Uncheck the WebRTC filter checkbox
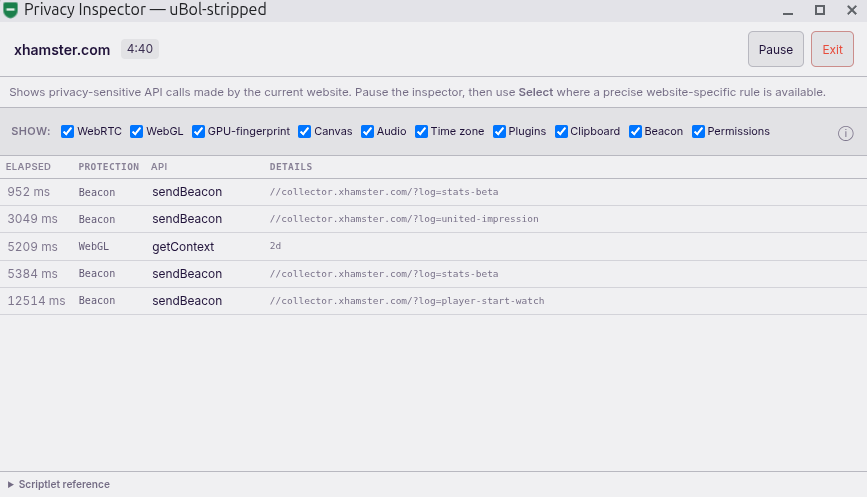This screenshot has height=497, width=867. coord(67,132)
